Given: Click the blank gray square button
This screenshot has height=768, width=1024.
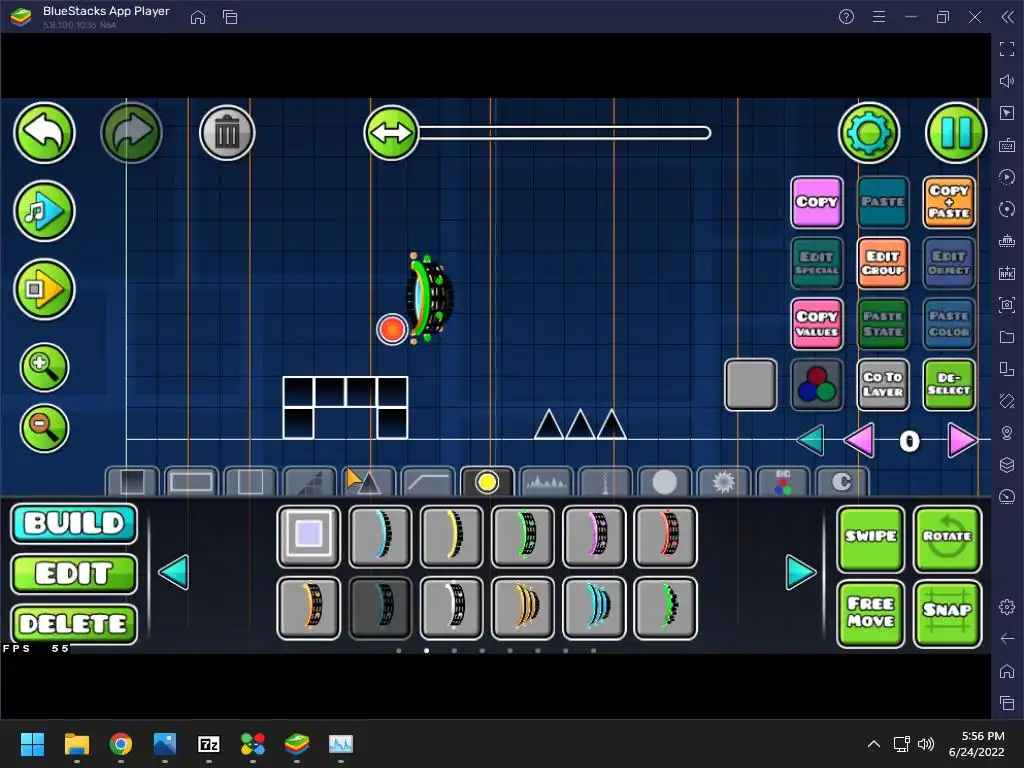Looking at the screenshot, I should click(750, 385).
